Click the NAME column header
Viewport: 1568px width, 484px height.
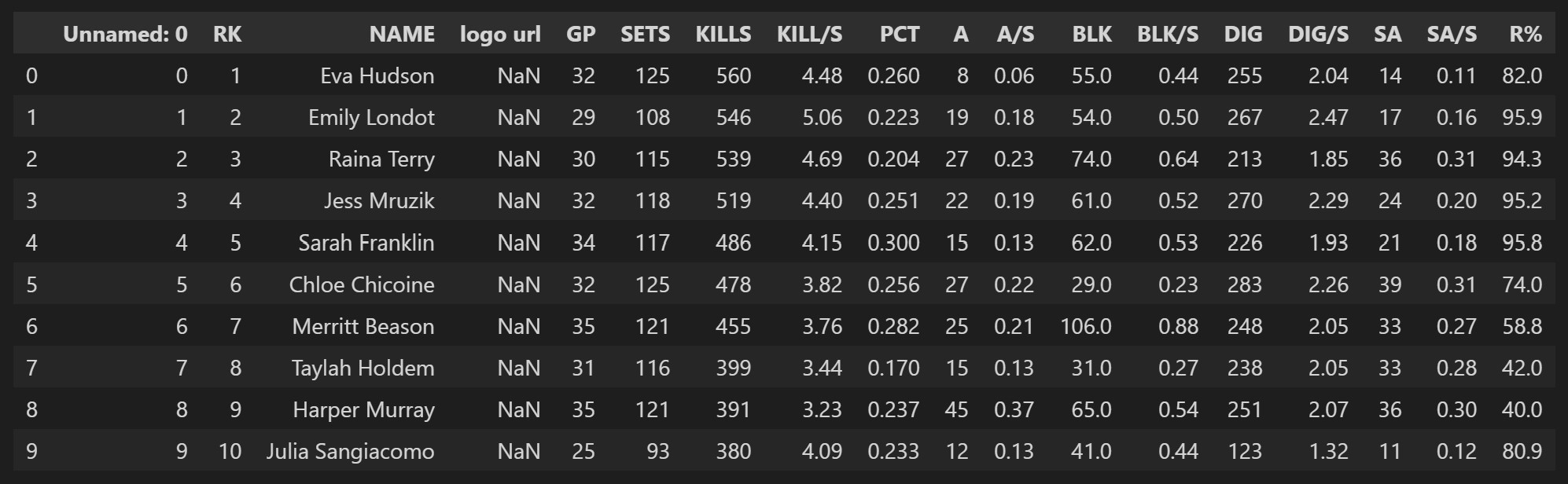coord(402,35)
